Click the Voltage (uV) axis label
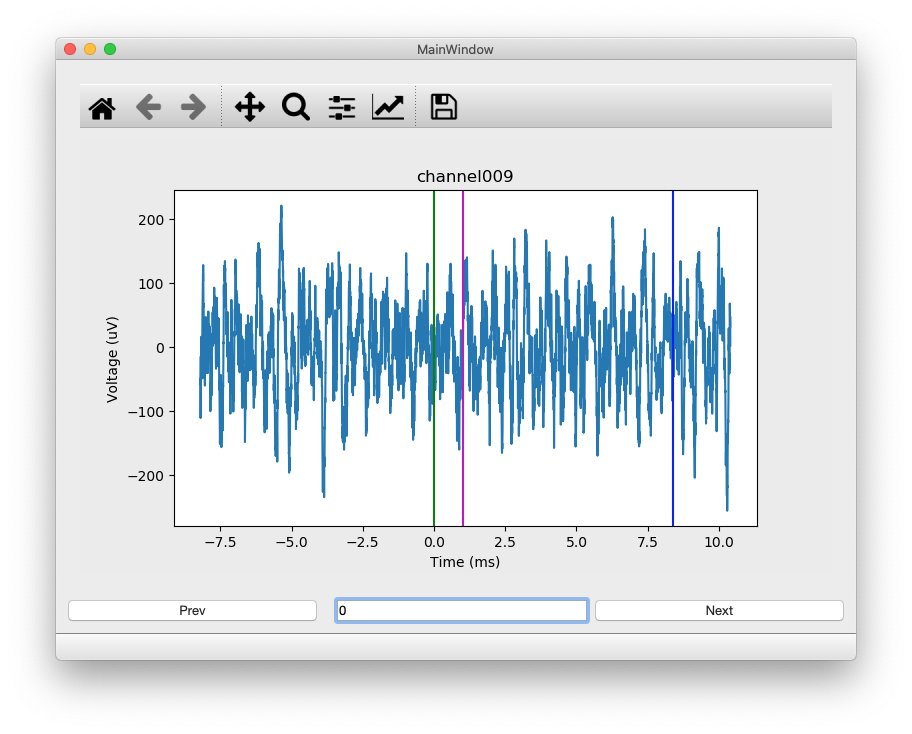 tap(112, 359)
